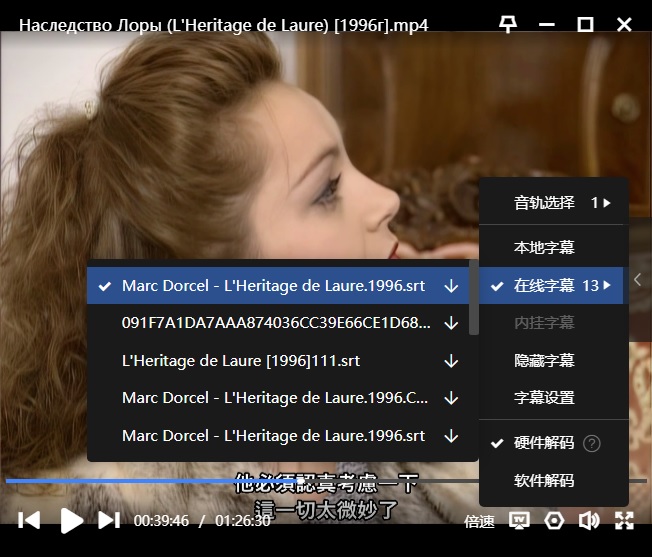Mute the volume speaker icon
The width and height of the screenshot is (652, 557).
589,520
